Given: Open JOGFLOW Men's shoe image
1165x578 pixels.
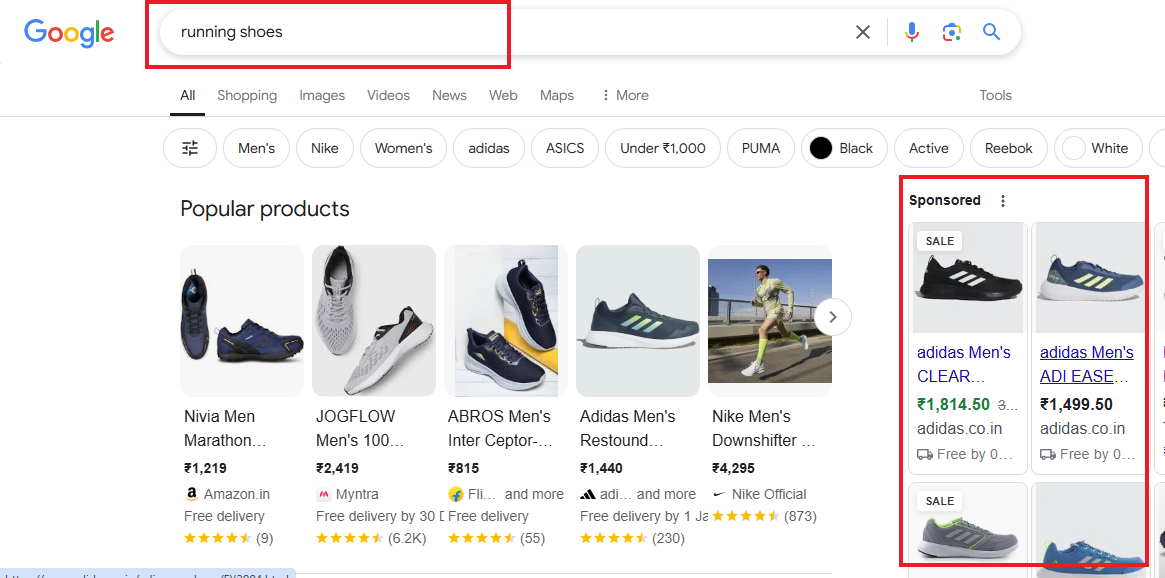Looking at the screenshot, I should (374, 321).
